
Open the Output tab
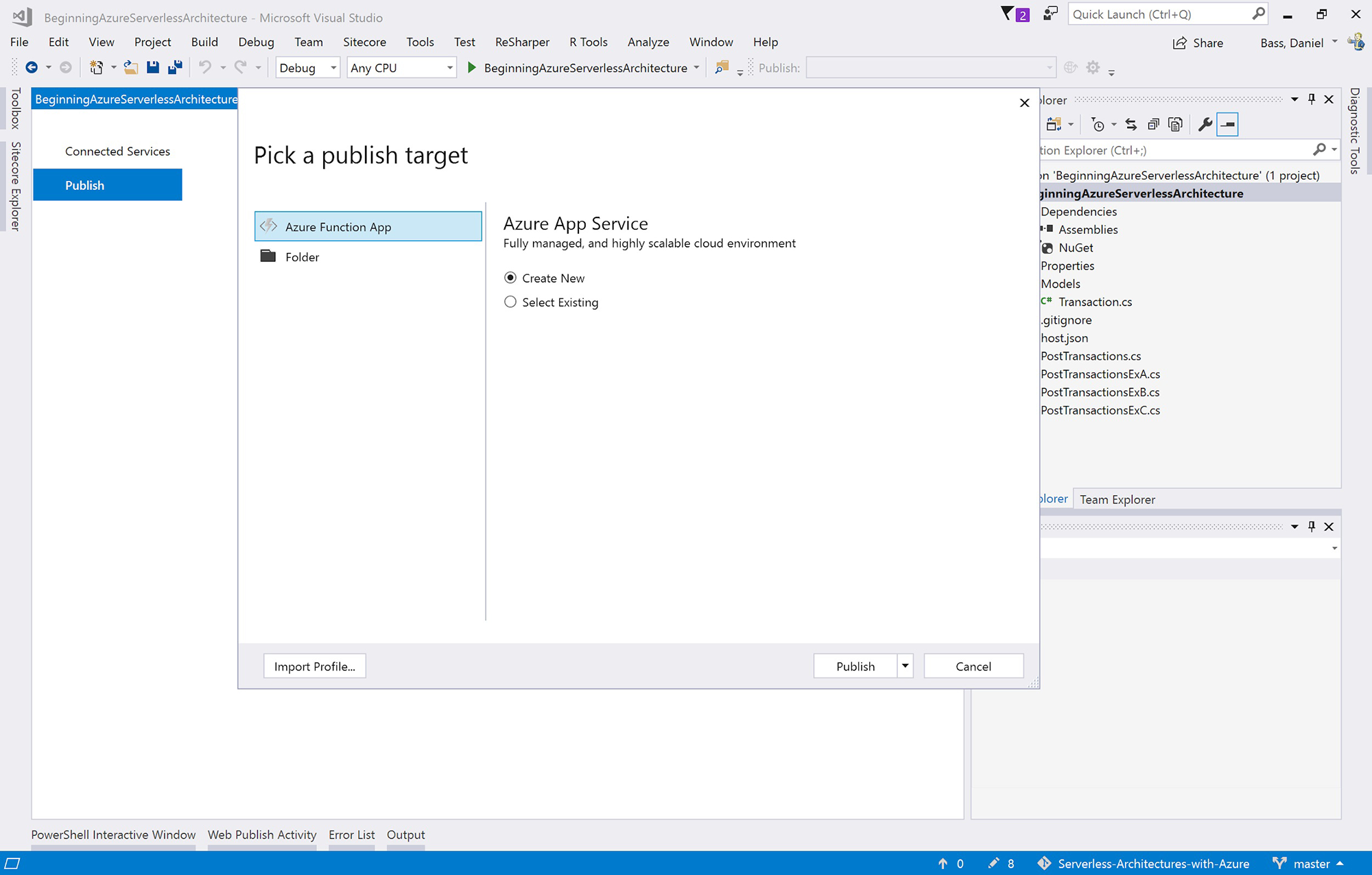point(405,835)
